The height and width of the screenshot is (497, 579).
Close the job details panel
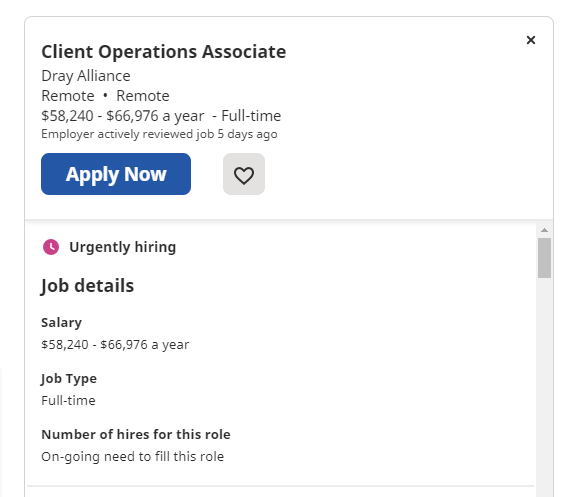(x=531, y=40)
